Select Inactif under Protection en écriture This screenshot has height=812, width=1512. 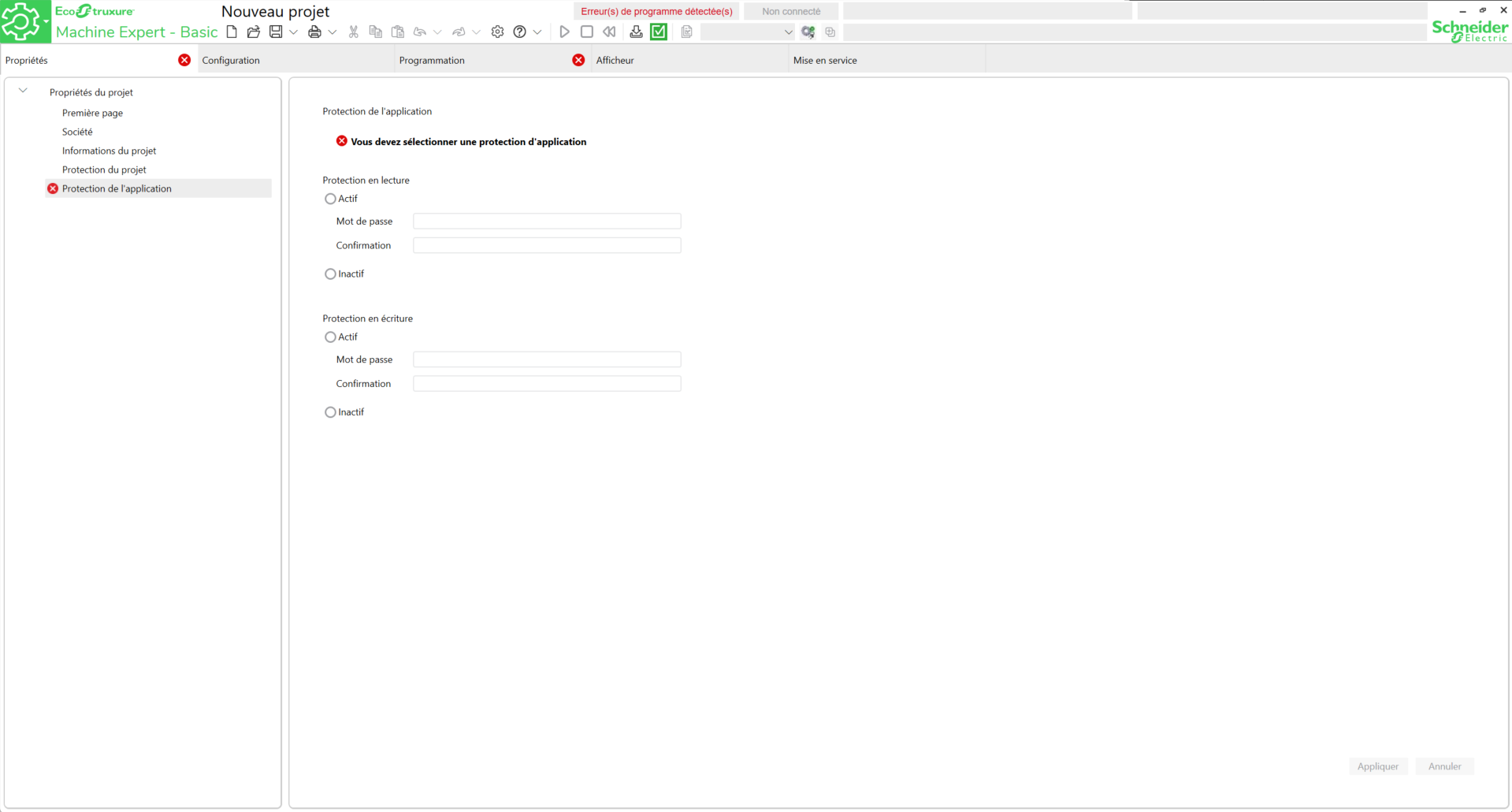point(330,412)
